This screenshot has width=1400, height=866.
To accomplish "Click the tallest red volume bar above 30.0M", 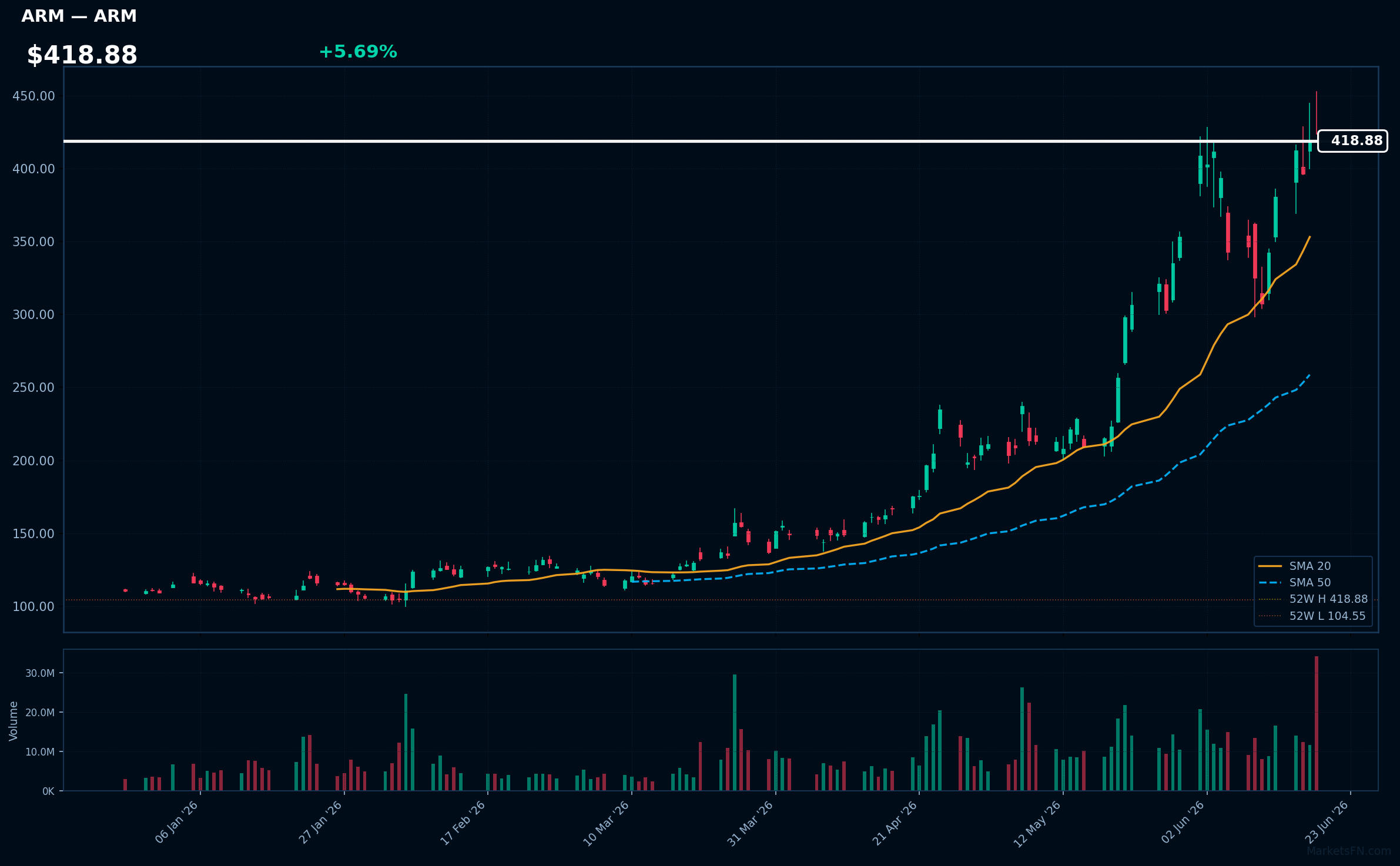I will pos(1317,723).
